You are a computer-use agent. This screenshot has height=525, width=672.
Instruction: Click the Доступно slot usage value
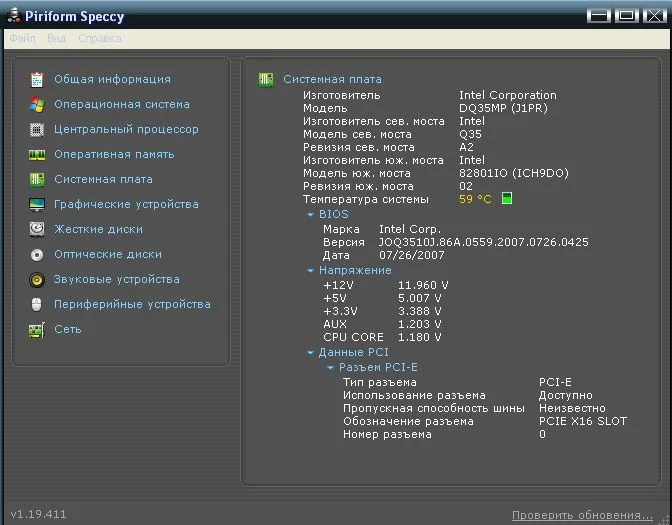point(566,395)
